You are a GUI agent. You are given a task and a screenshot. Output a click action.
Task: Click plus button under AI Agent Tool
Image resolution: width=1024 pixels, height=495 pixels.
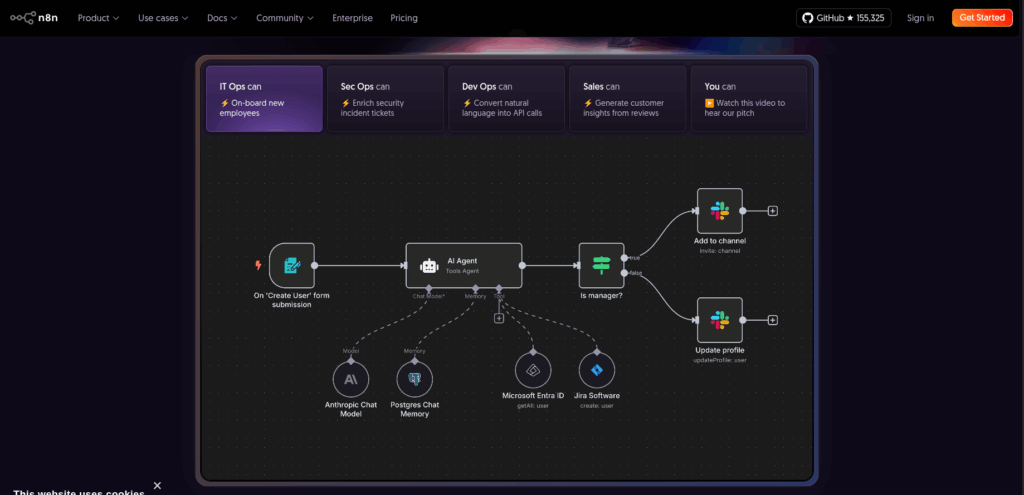pos(499,318)
